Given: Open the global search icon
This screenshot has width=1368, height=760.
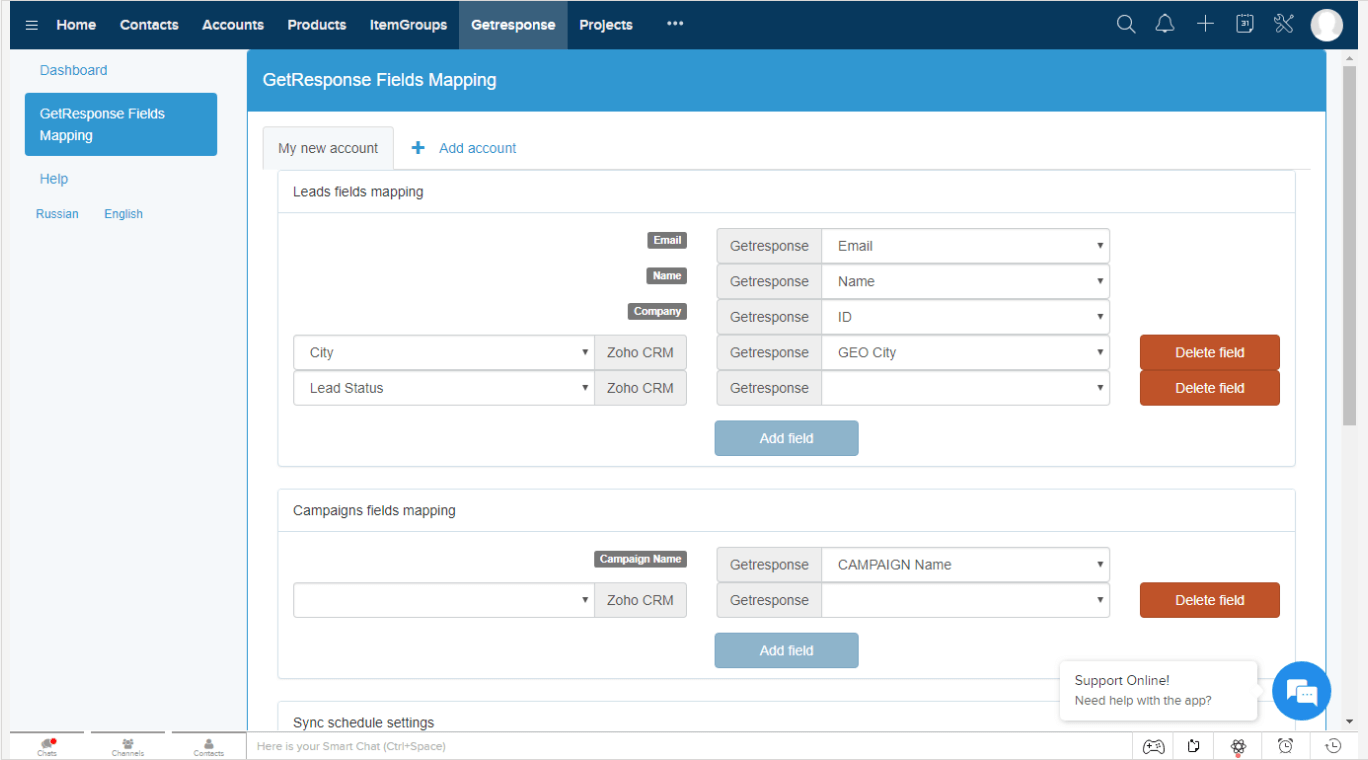Looking at the screenshot, I should tap(1126, 23).
